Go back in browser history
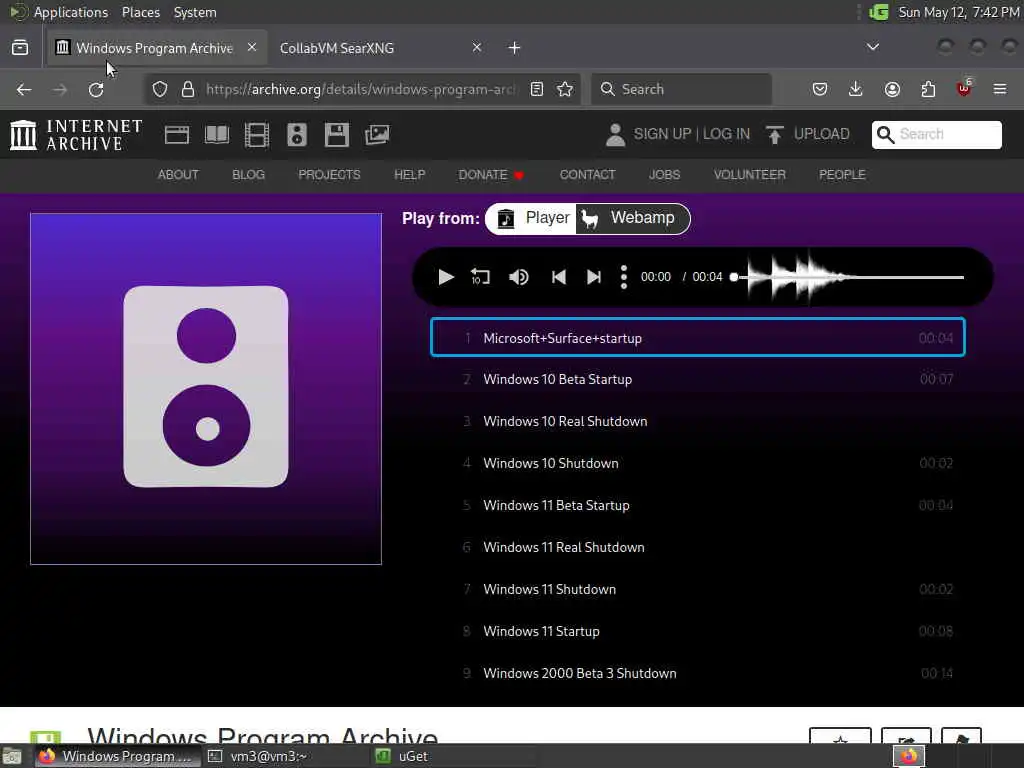Screen dimensions: 1024x768 click(24, 89)
